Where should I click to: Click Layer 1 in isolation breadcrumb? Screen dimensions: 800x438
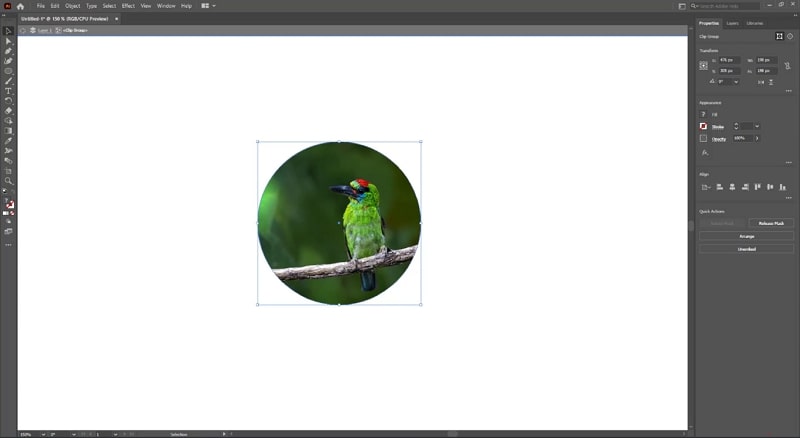pos(44,31)
